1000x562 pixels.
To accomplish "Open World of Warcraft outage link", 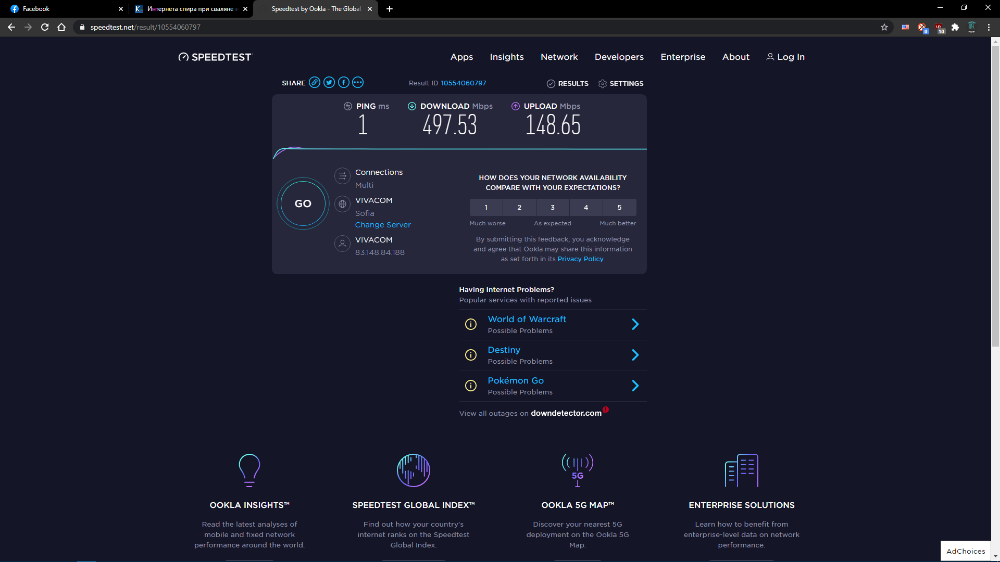I will click(527, 319).
